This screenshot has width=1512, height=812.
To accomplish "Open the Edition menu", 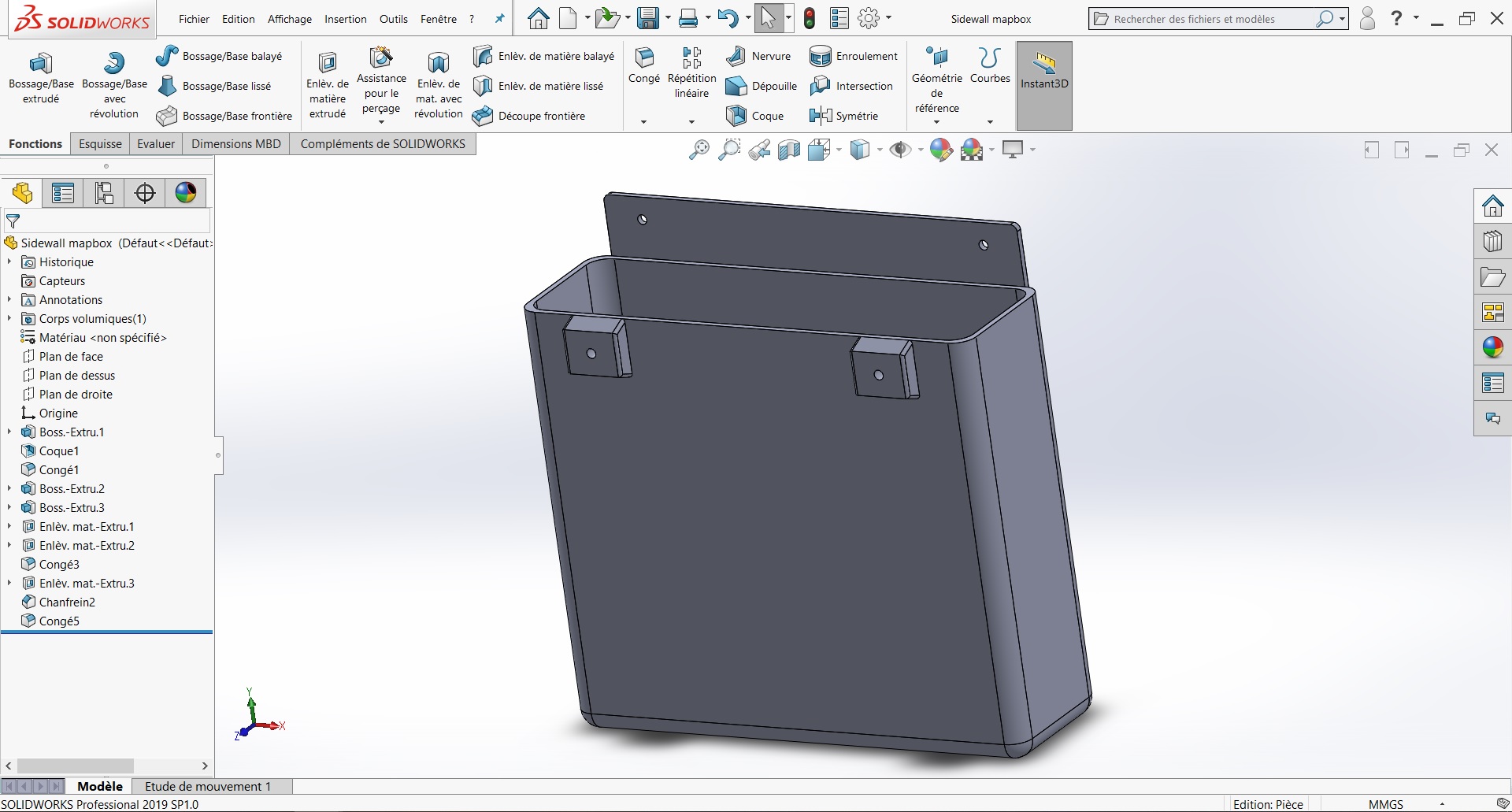I will pos(238,19).
